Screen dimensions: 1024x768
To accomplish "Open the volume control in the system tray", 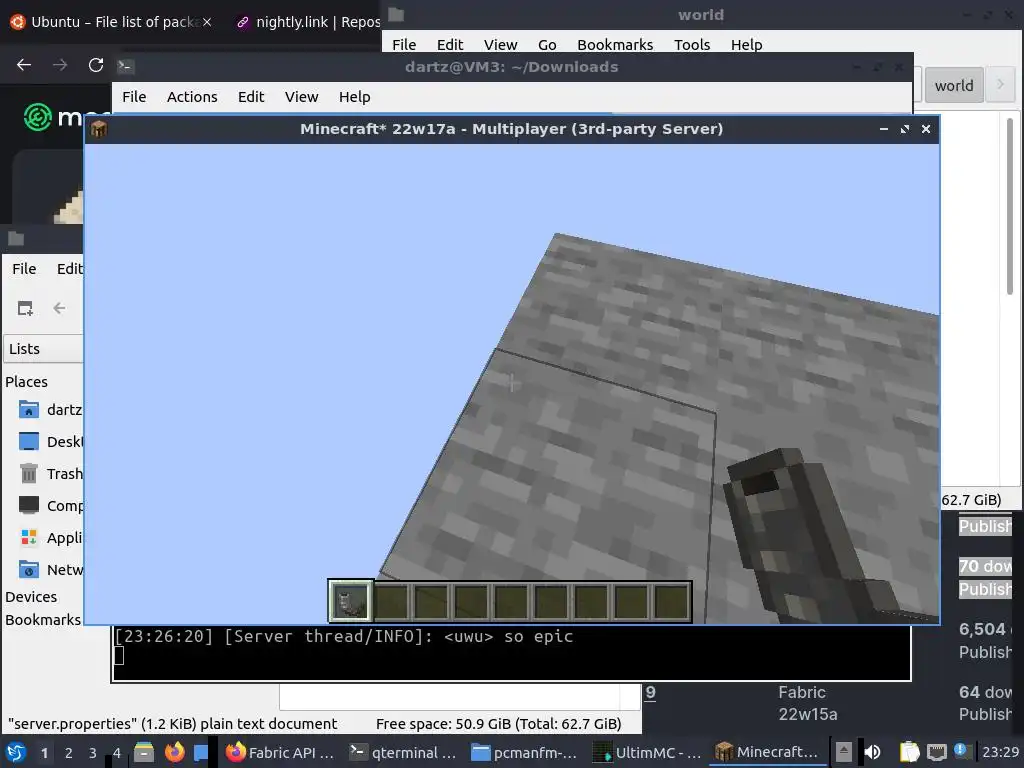I will tap(872, 752).
